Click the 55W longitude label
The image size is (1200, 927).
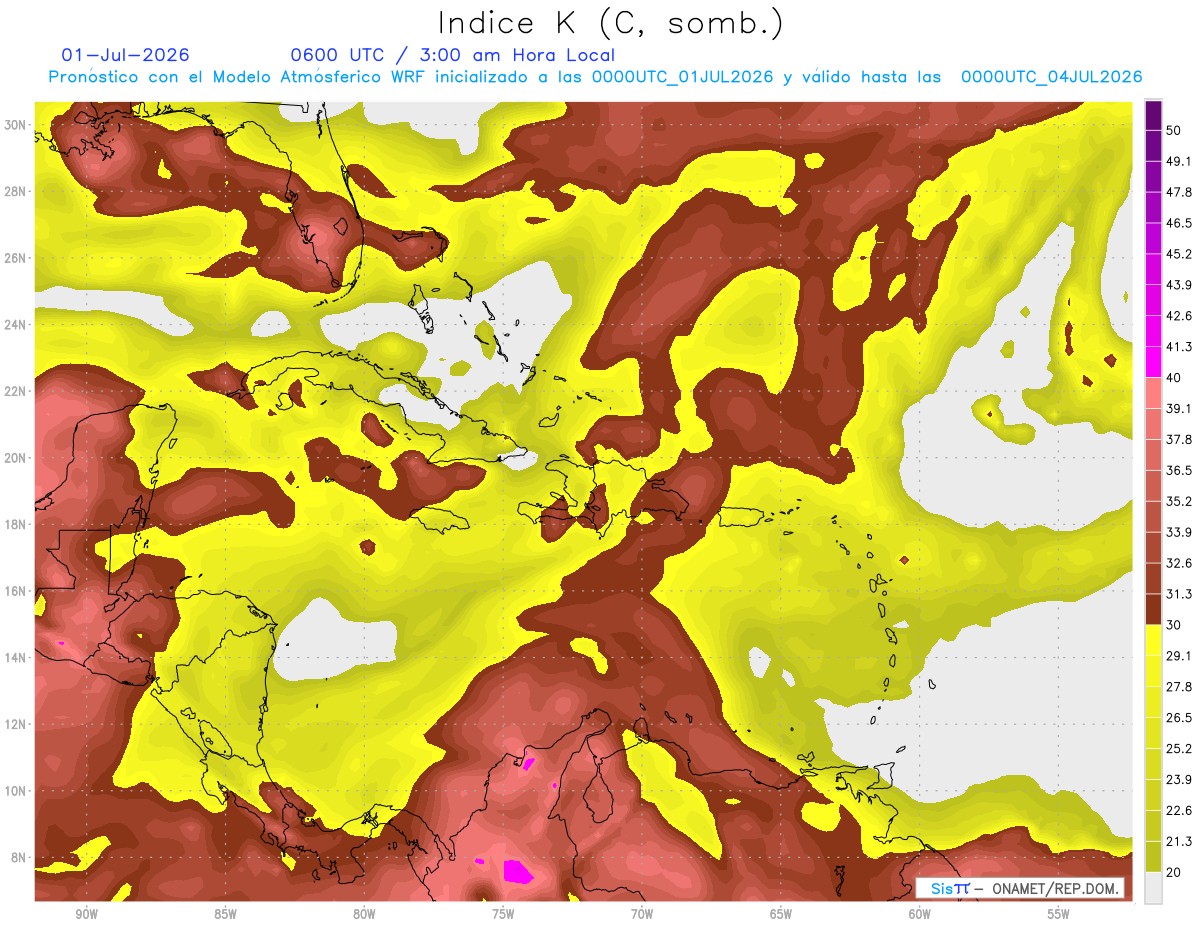pos(1059,914)
